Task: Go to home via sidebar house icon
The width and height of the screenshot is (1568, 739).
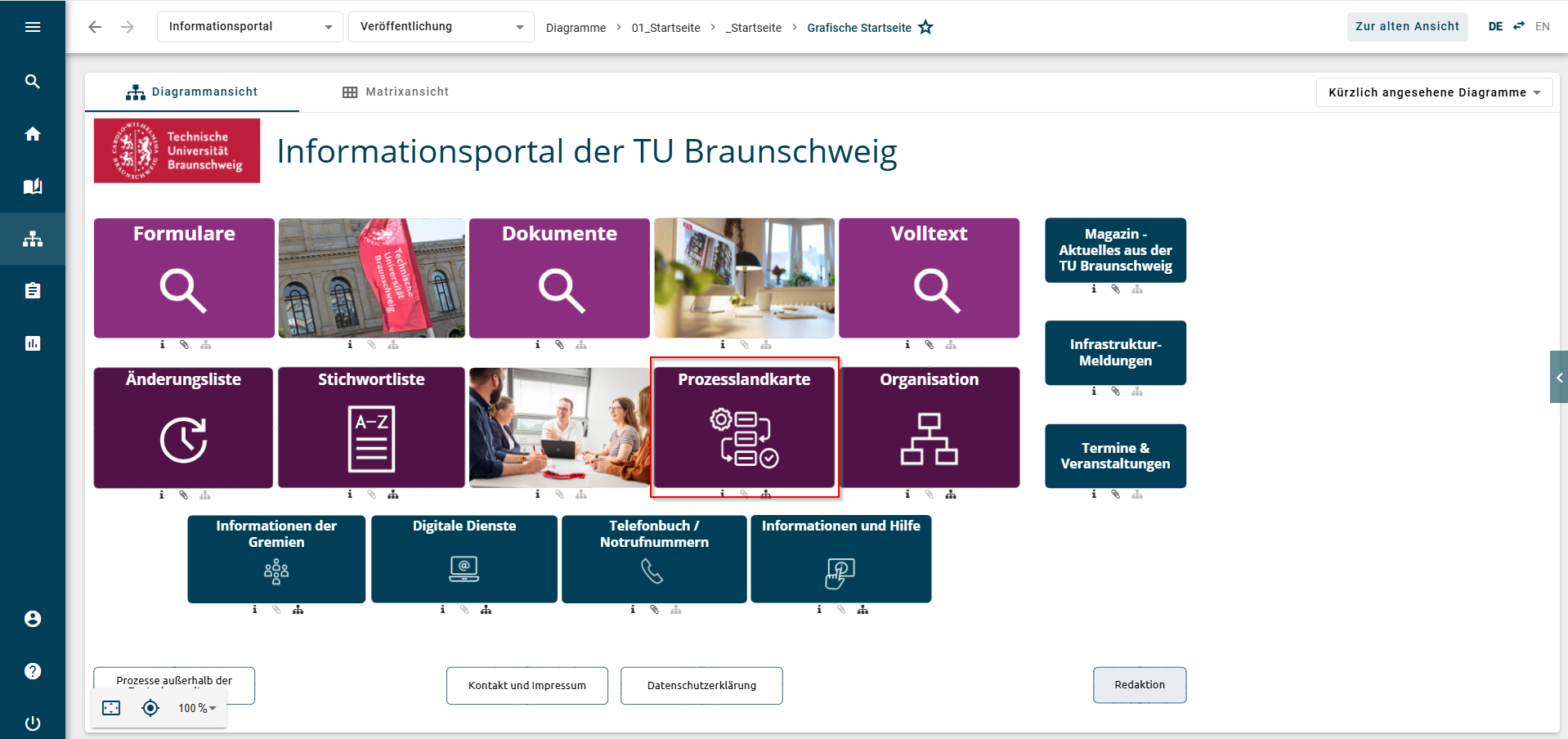Action: 33,133
